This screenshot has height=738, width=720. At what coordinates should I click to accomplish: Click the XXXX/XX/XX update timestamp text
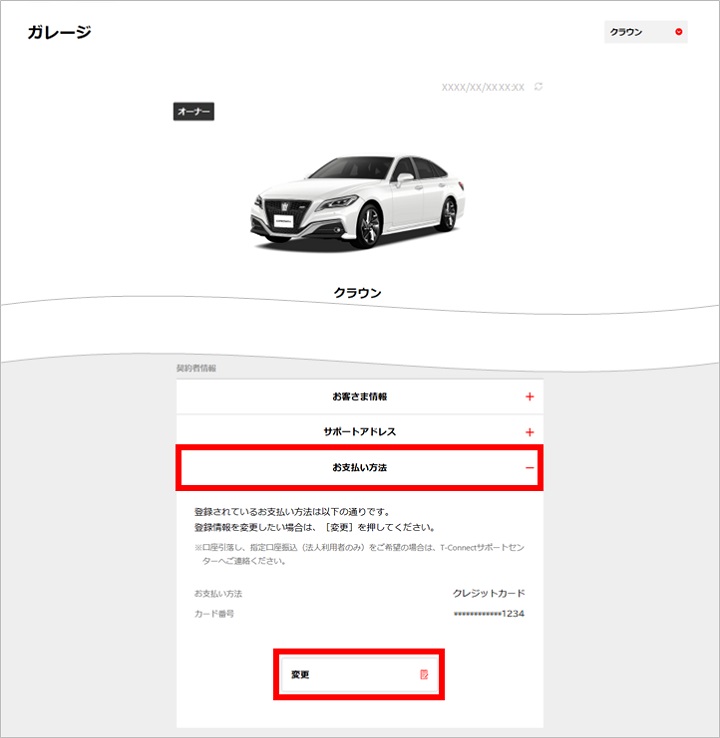[483, 87]
